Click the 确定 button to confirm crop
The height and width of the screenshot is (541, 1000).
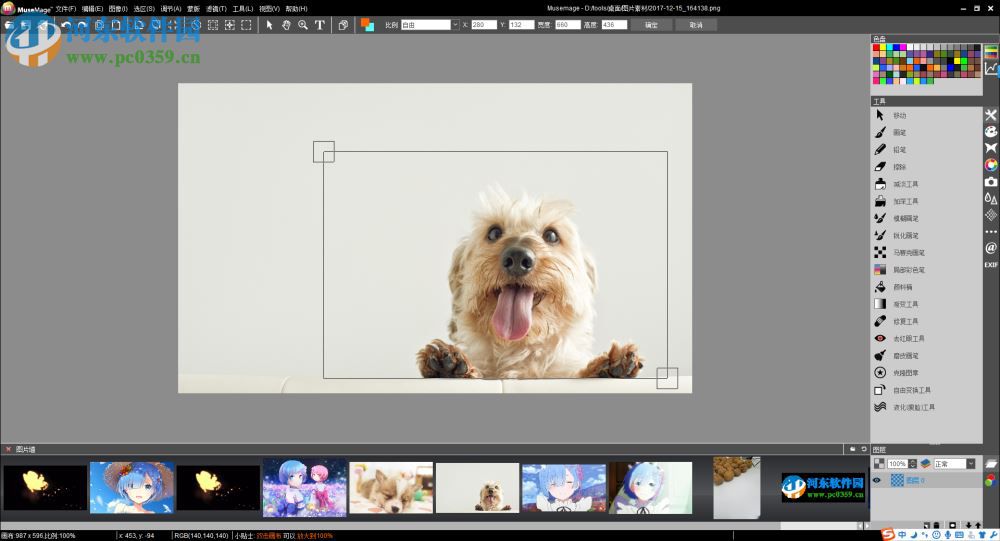click(651, 25)
